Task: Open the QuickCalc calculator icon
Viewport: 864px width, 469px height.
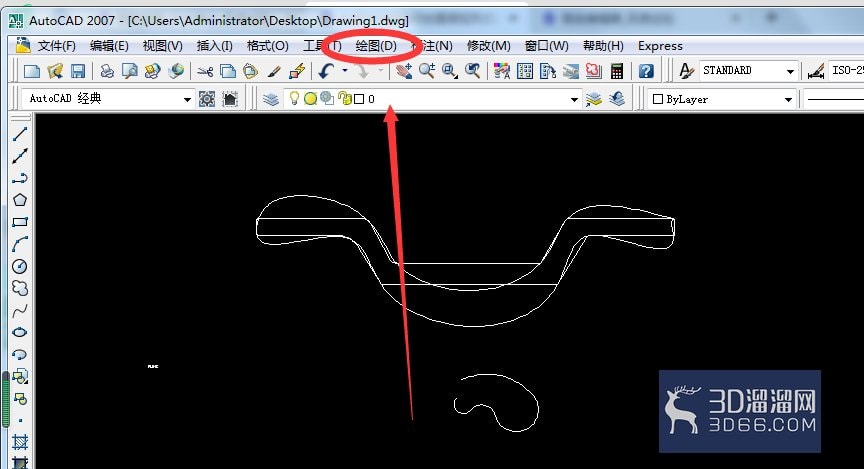Action: pyautogui.click(x=617, y=71)
